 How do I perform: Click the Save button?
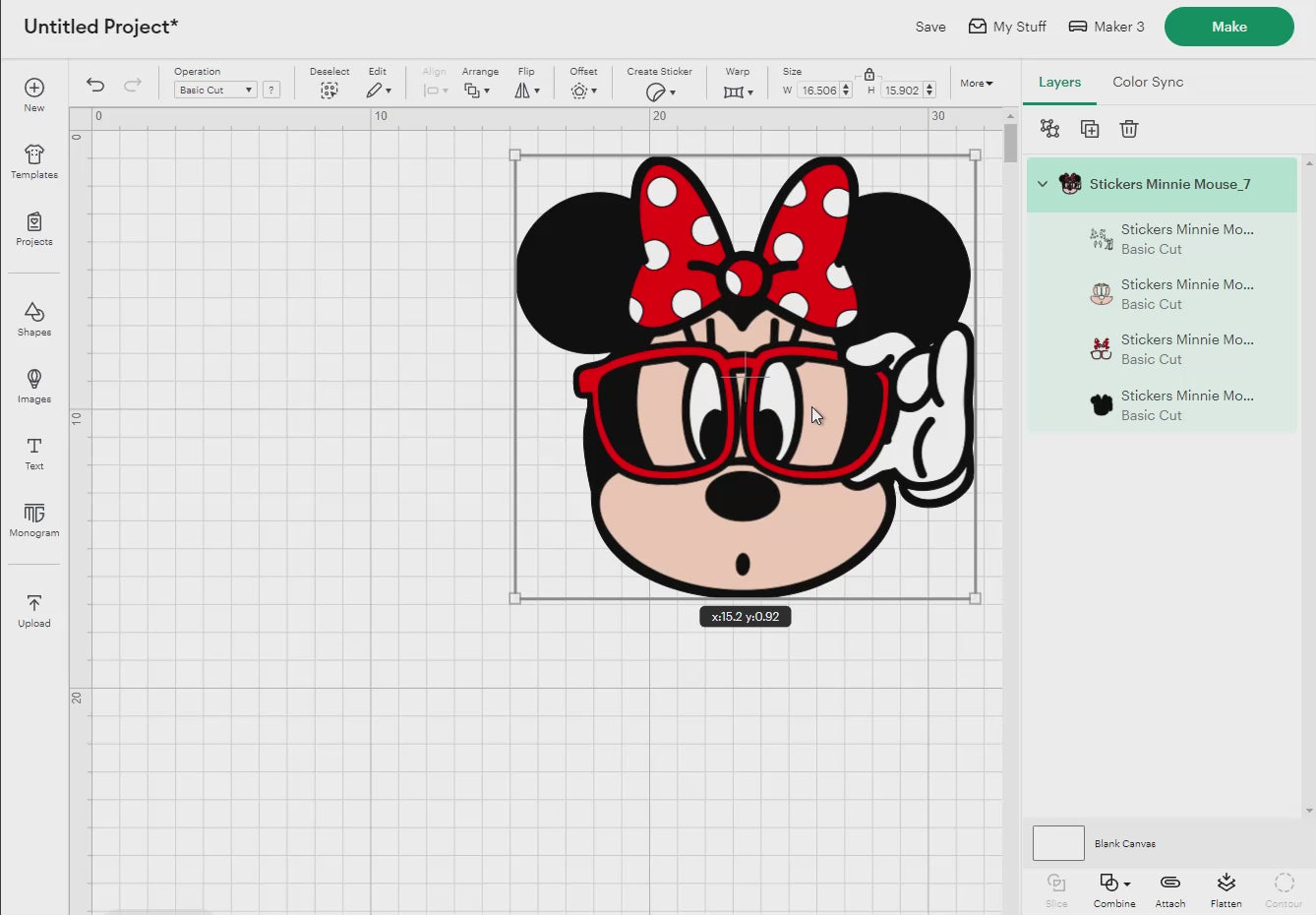coord(930,27)
